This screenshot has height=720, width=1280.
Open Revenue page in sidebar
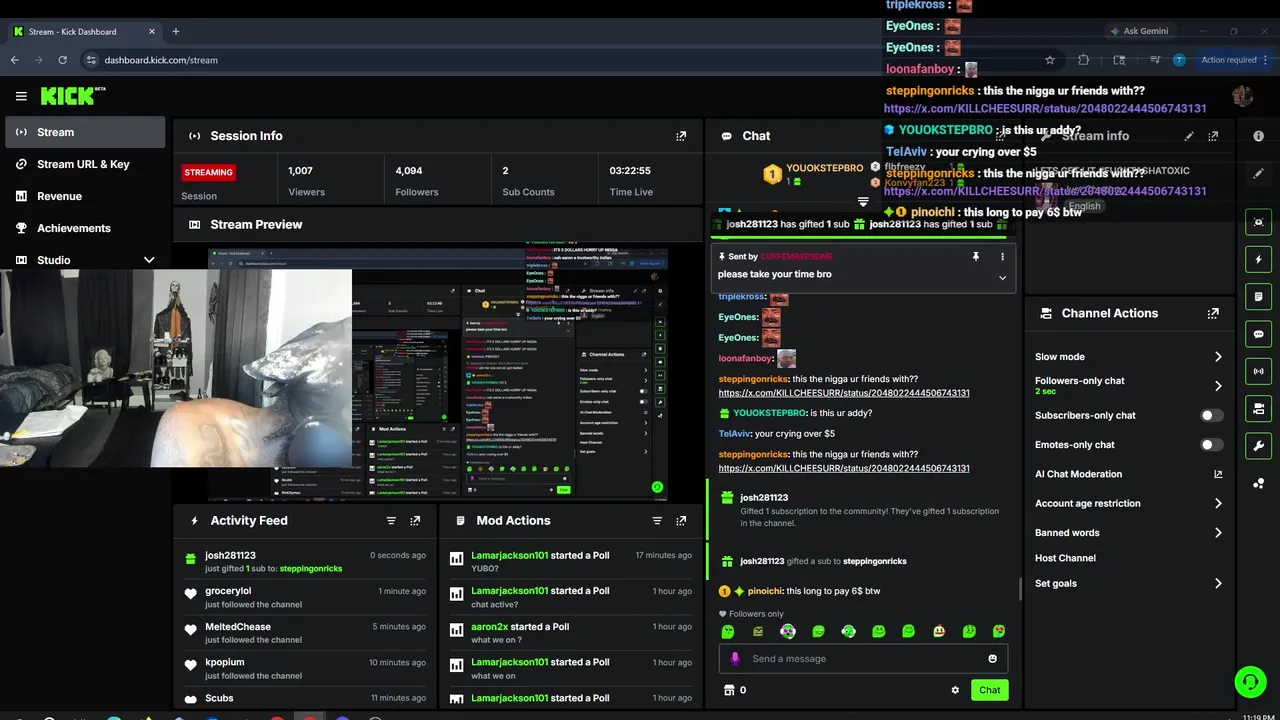coord(85,196)
